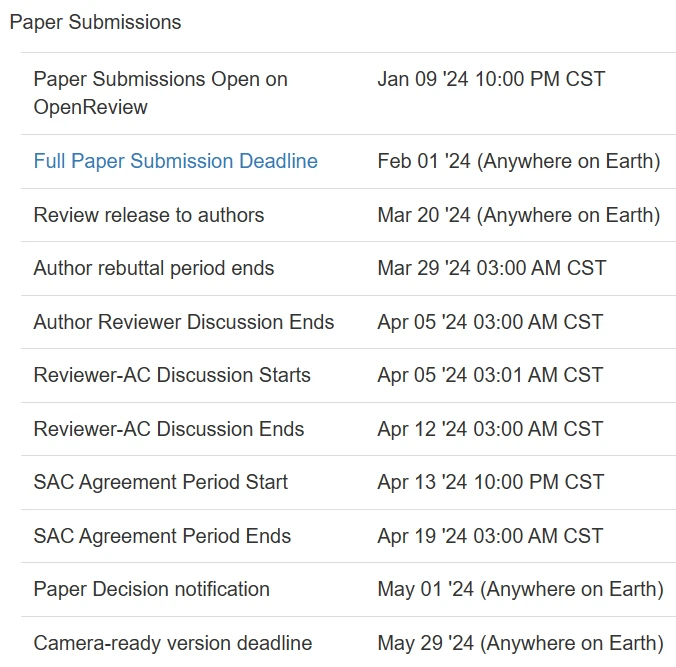Image resolution: width=676 pixels, height=667 pixels.
Task: Click the Mar 29 '24 03:00 AM date
Action: click(490, 268)
